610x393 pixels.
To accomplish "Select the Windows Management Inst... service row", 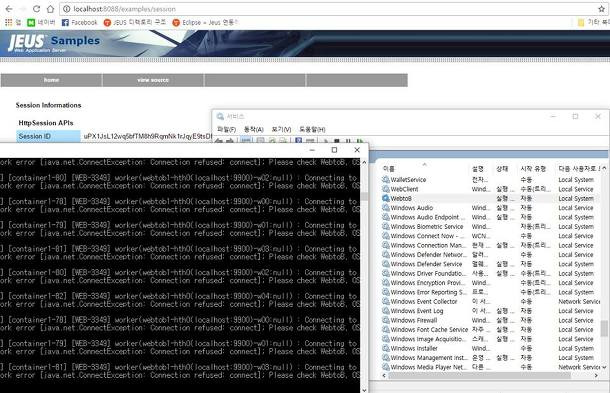I will click(x=491, y=358).
